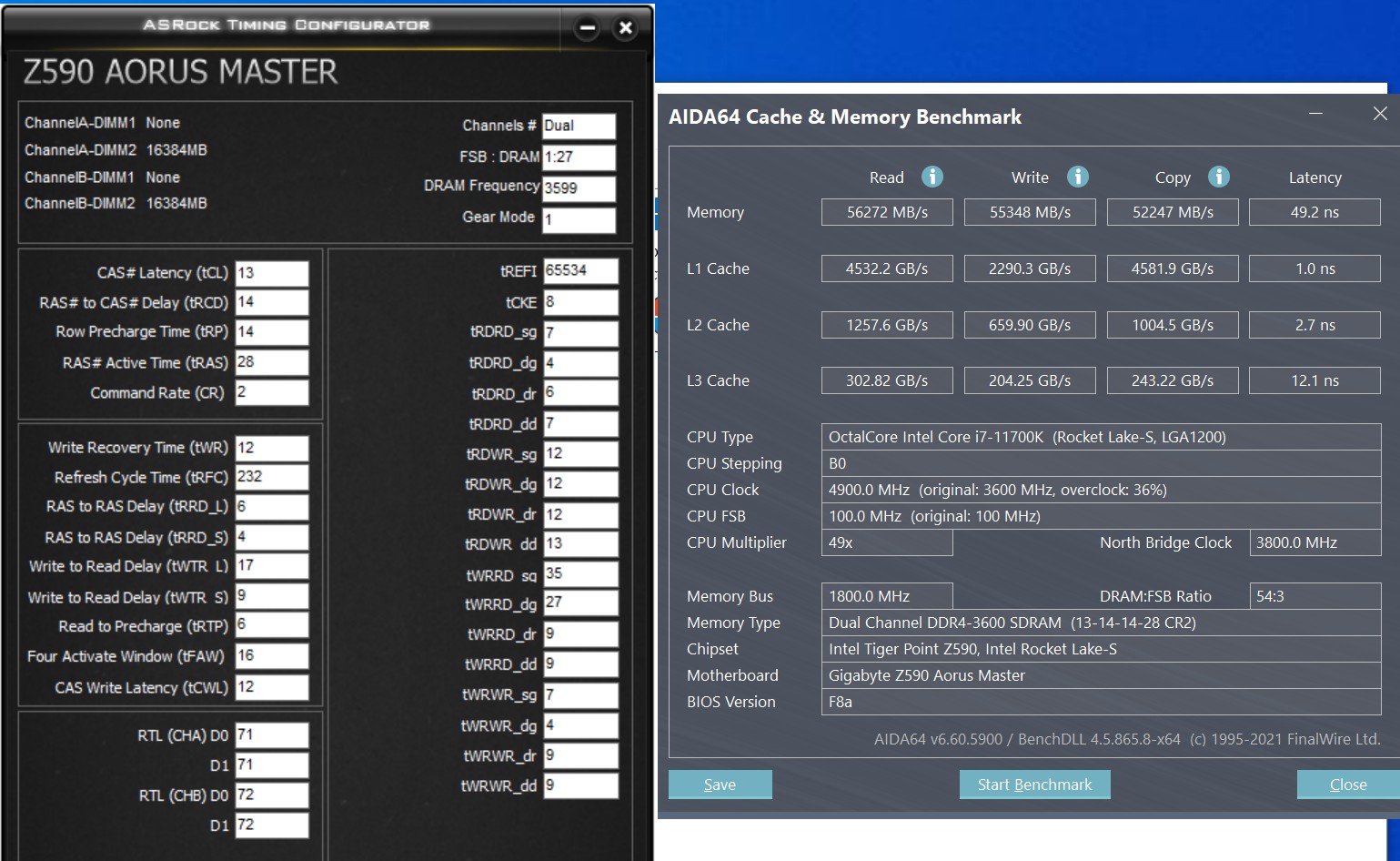Screen dimensions: 1400x861
Task: Click the Gear Mode field
Action: coord(579,219)
